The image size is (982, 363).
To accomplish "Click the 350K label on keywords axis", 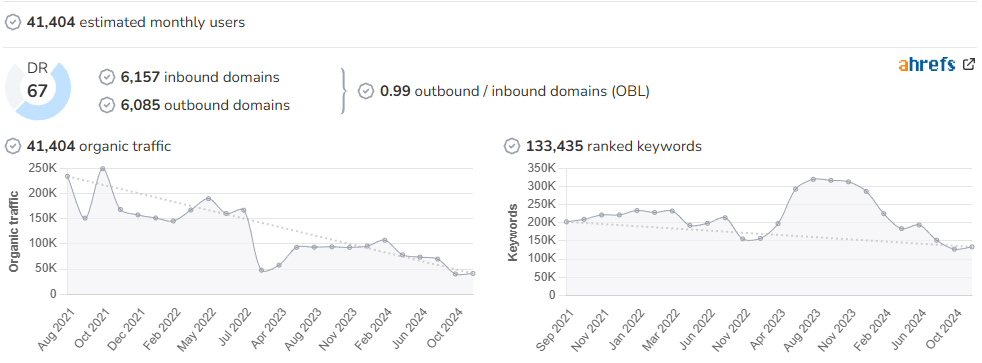I will pos(541,168).
